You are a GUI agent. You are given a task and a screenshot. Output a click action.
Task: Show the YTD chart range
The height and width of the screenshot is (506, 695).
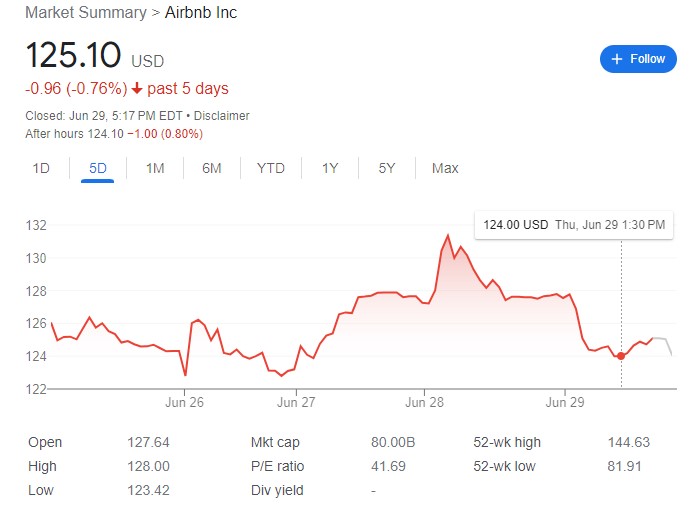click(271, 168)
